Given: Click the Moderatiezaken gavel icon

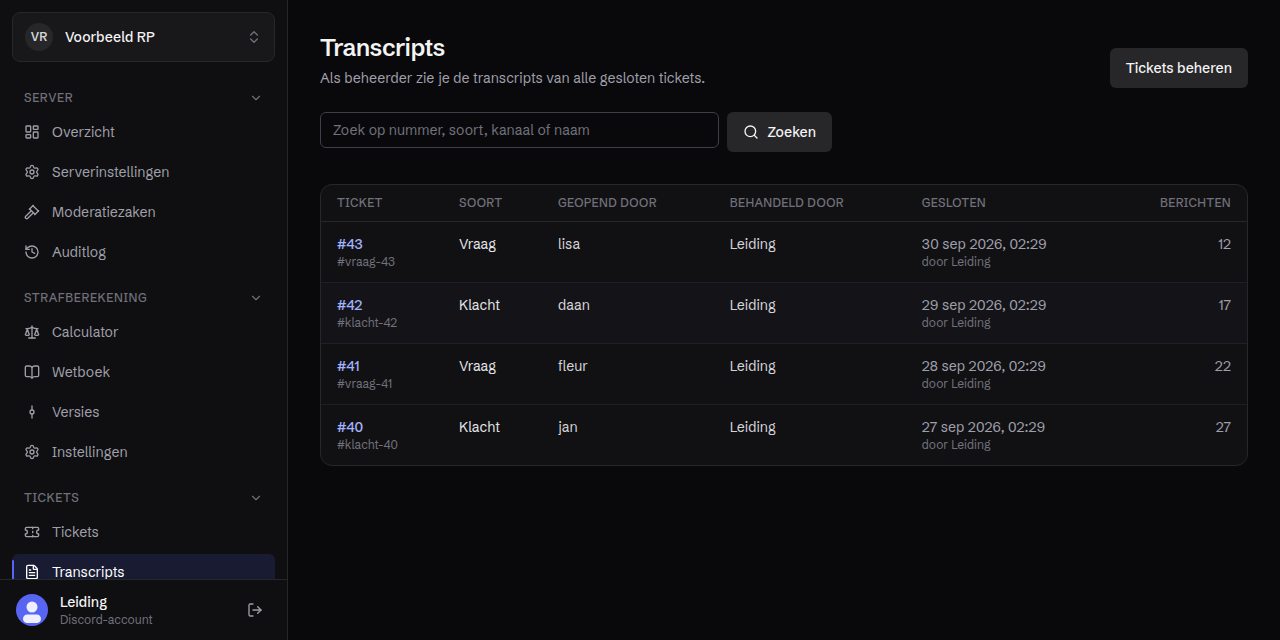Looking at the screenshot, I should tap(32, 212).
